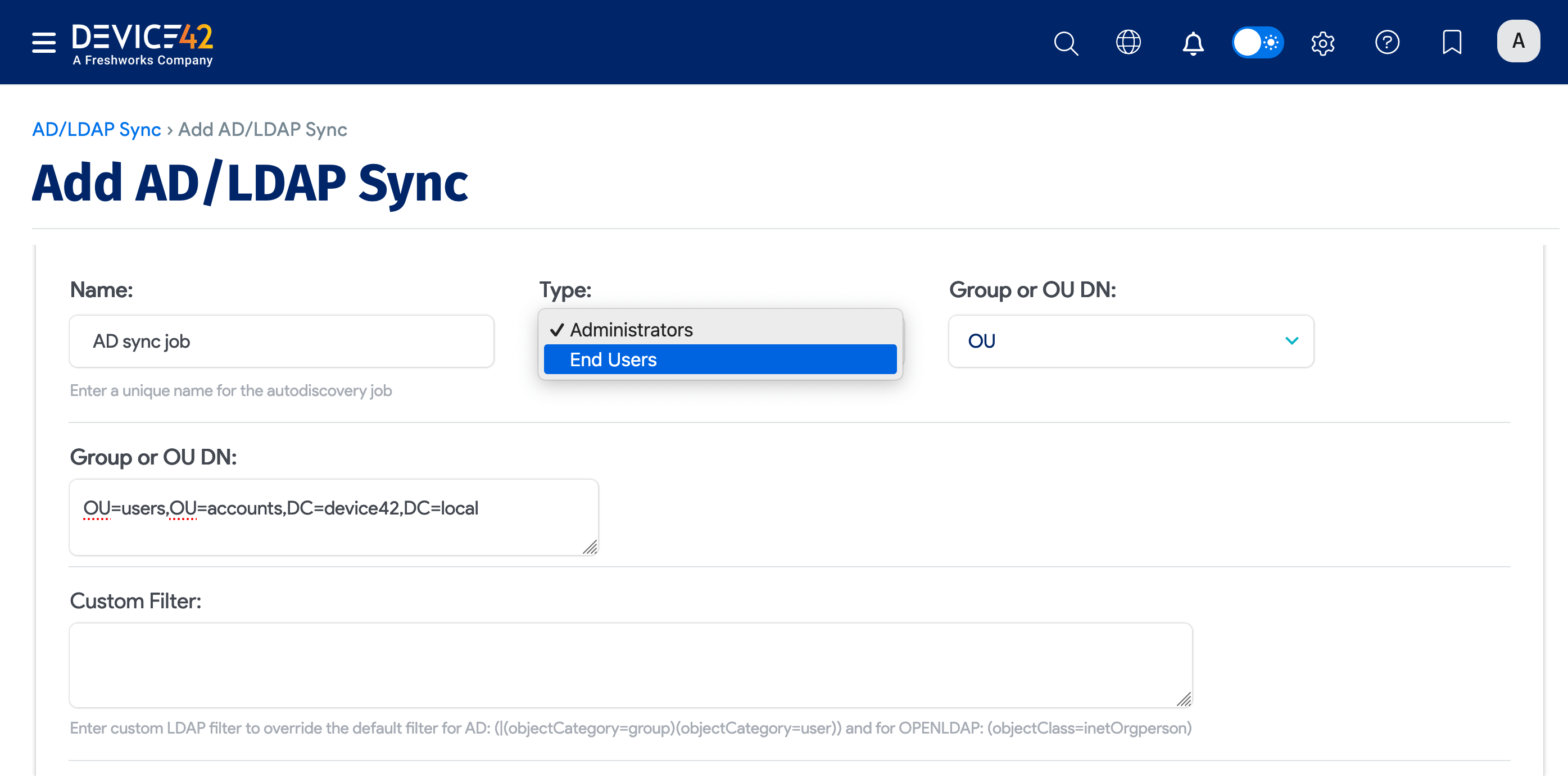
Task: Open the navigation hamburger menu
Action: click(x=43, y=43)
